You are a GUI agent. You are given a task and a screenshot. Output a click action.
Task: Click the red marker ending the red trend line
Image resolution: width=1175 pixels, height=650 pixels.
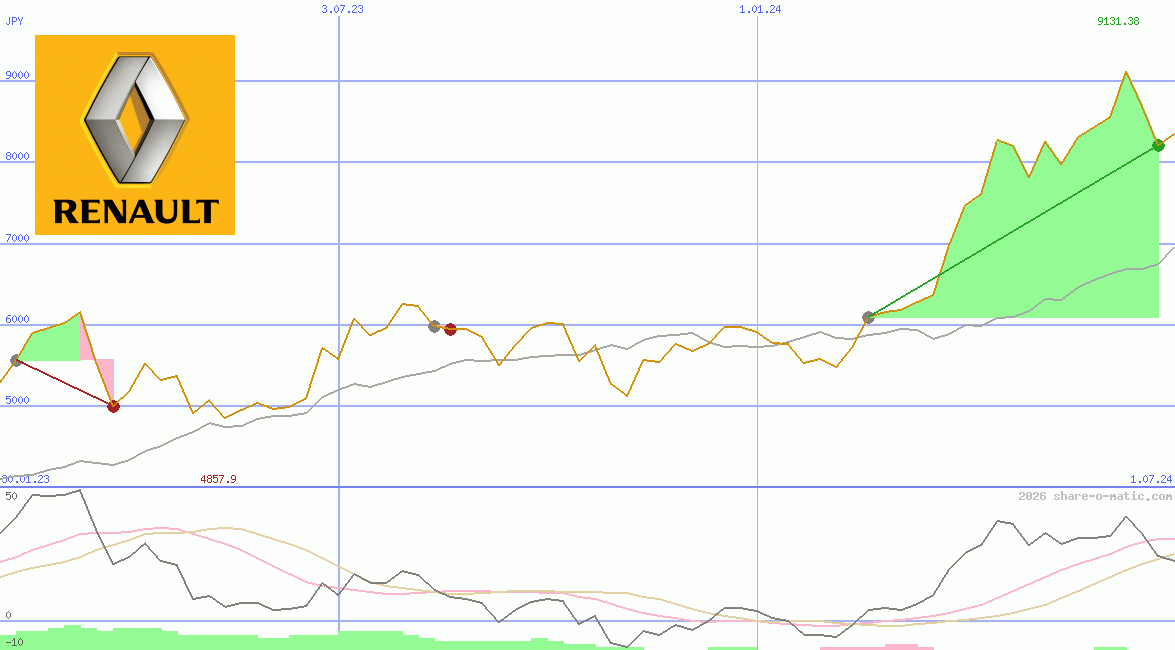click(113, 406)
